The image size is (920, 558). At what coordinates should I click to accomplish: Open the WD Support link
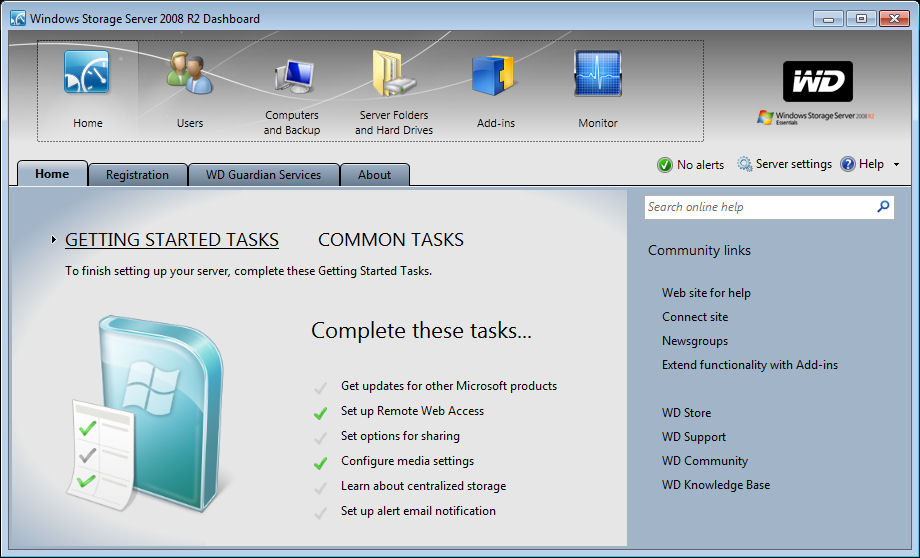point(694,437)
